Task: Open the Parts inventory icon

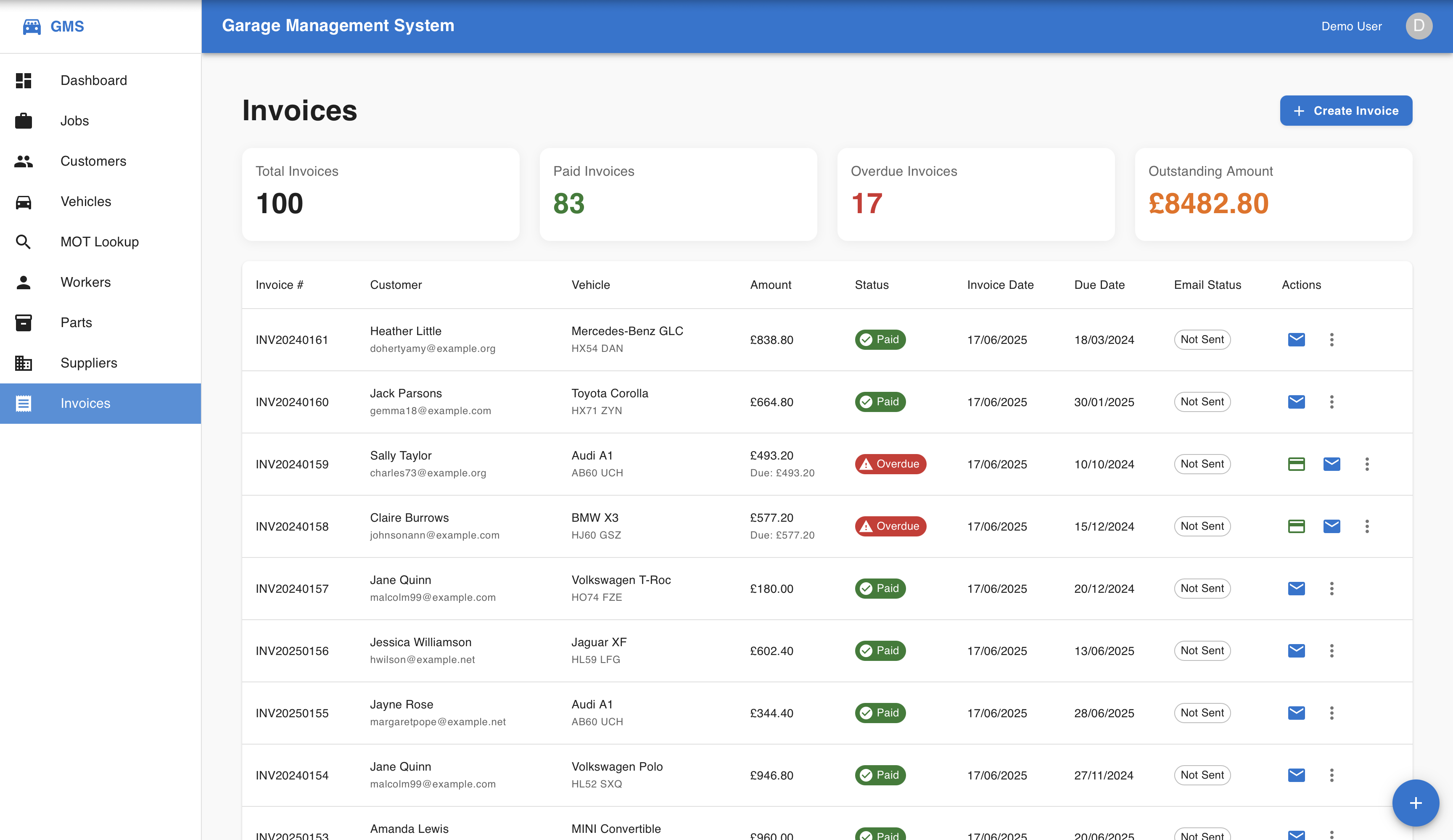Action: [24, 322]
